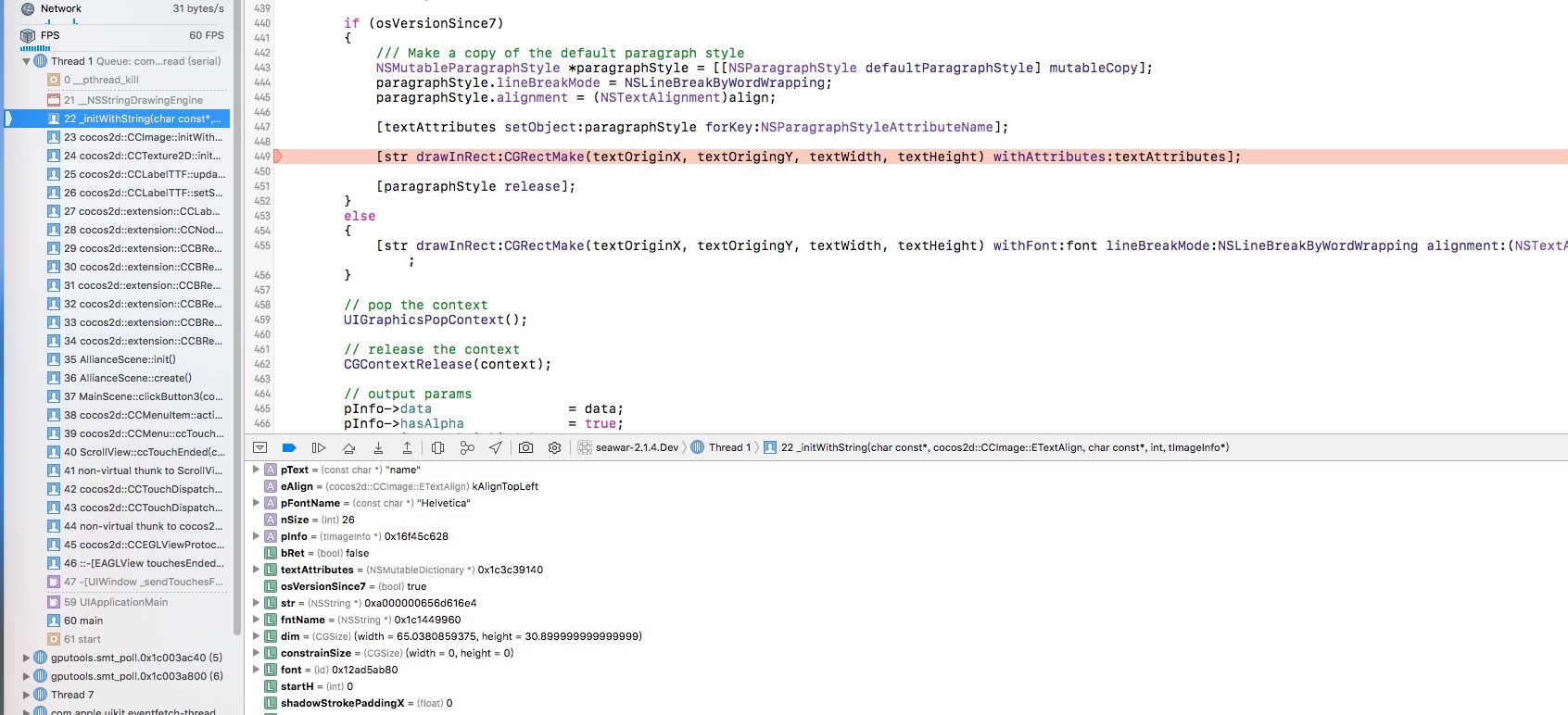The height and width of the screenshot is (715, 1568).
Task: Expand the font variable
Action: pyautogui.click(x=256, y=670)
